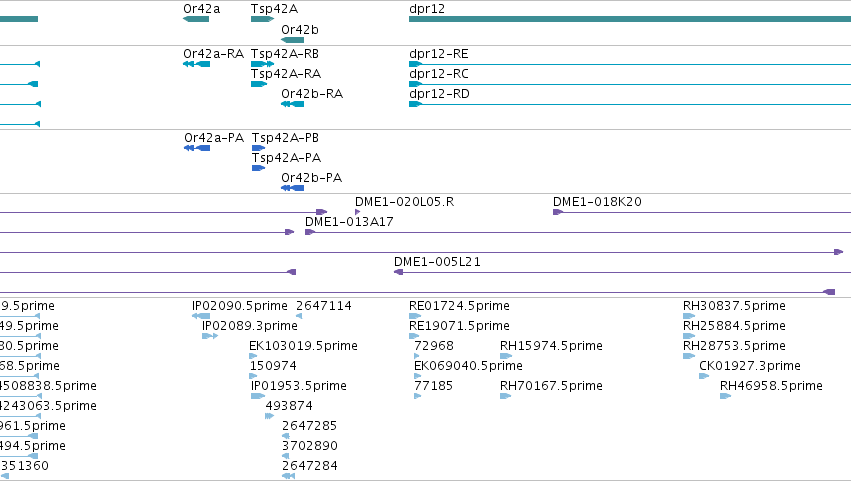Select the Or42b-RA transcript glyph
851x481 pixels.
(x=292, y=104)
